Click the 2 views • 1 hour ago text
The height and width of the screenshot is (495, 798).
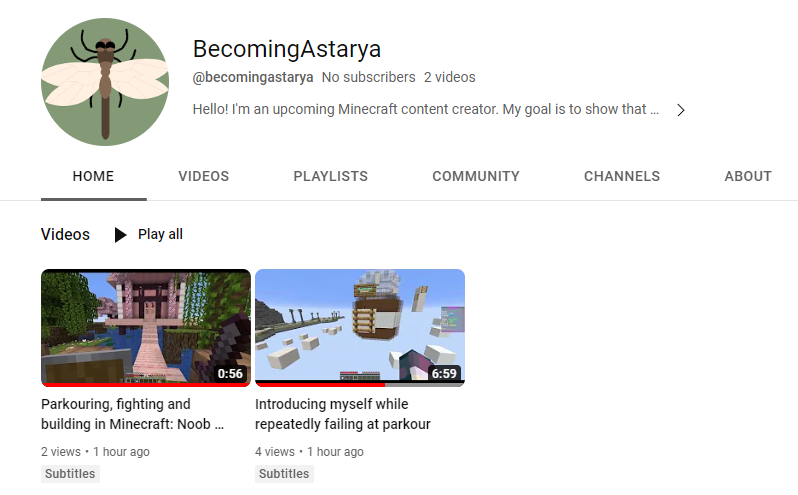coord(95,452)
